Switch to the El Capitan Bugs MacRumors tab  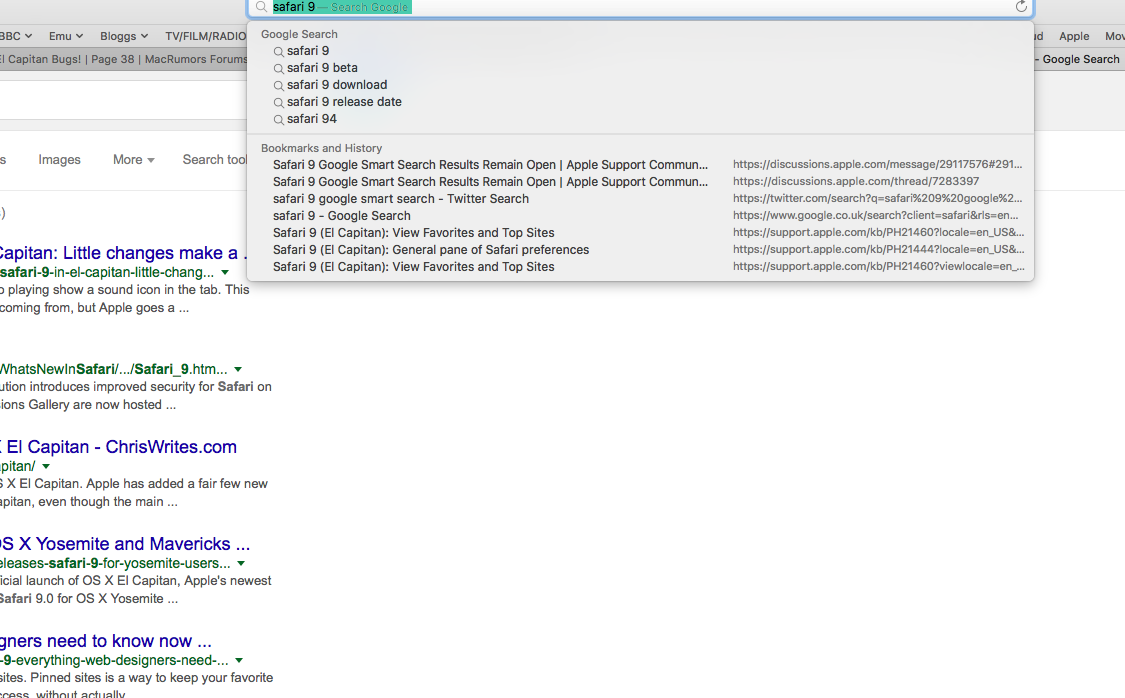pos(123,59)
